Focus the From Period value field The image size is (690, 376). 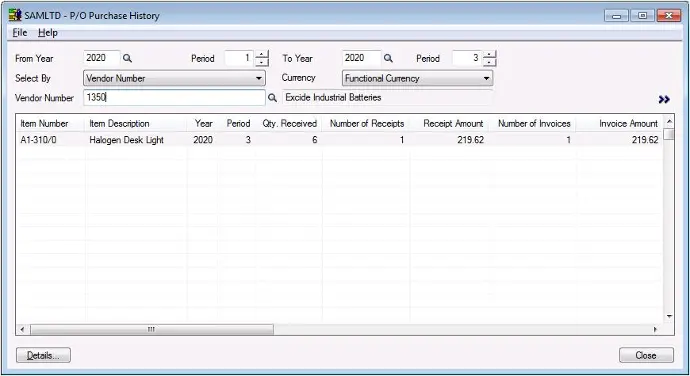pyautogui.click(x=239, y=58)
